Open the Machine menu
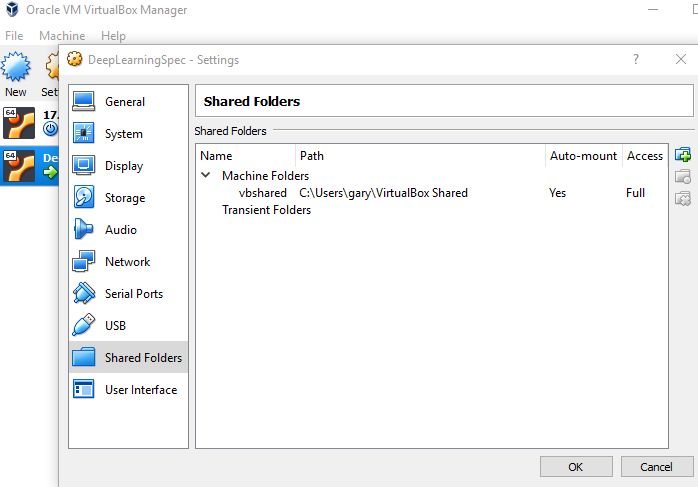The height and width of the screenshot is (487, 698). point(62,36)
